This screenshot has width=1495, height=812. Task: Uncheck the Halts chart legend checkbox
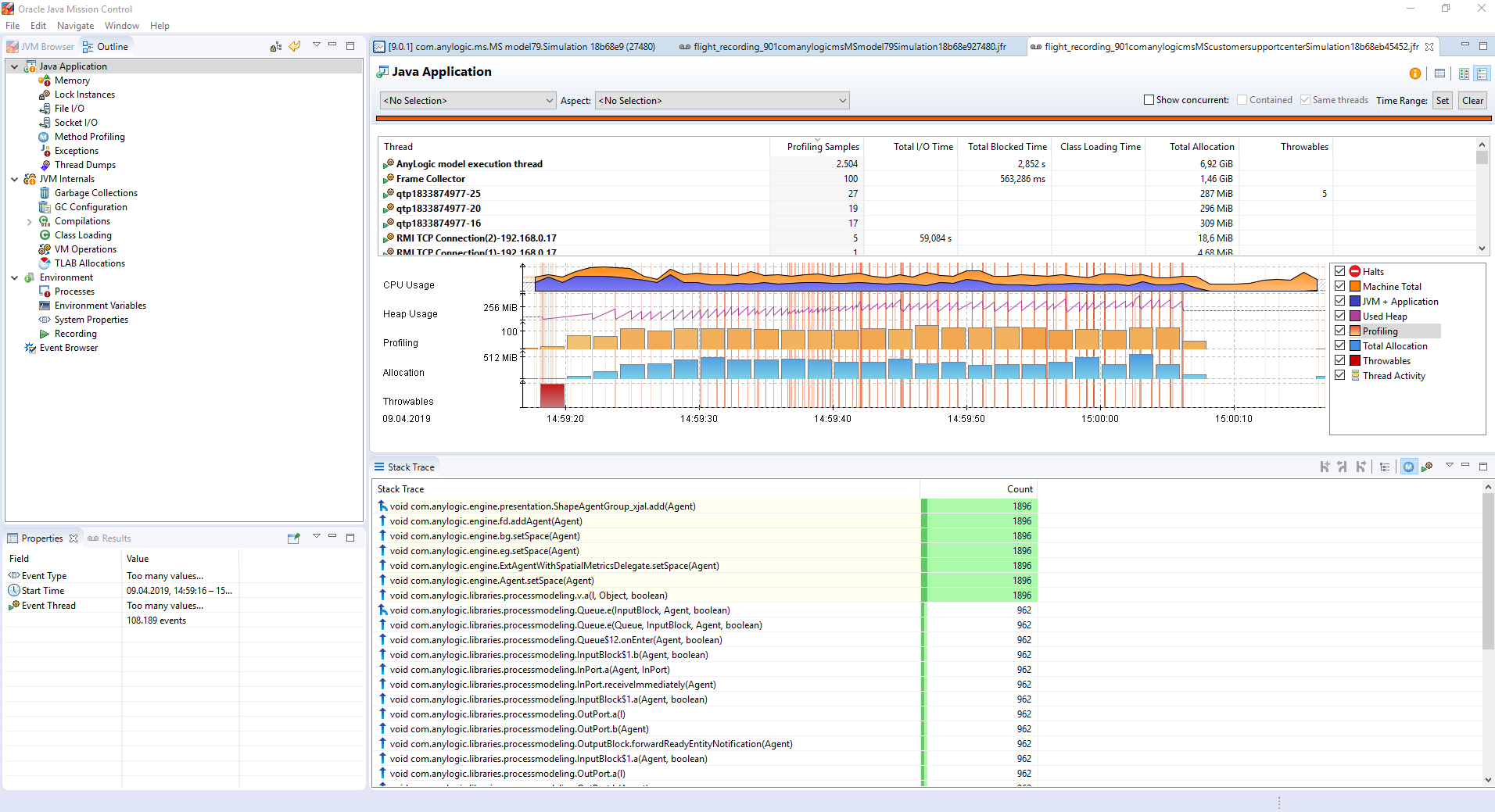(1339, 271)
